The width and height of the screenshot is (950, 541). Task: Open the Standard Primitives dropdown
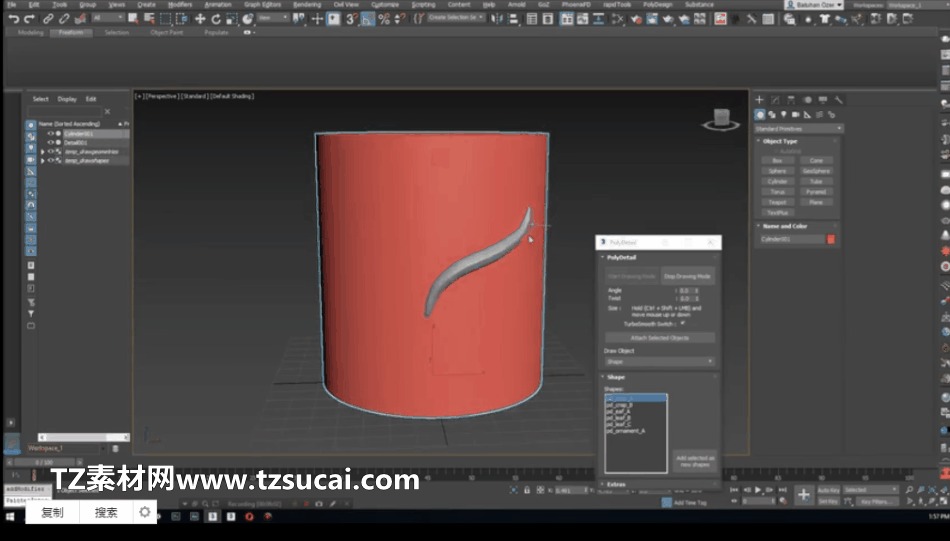click(798, 129)
